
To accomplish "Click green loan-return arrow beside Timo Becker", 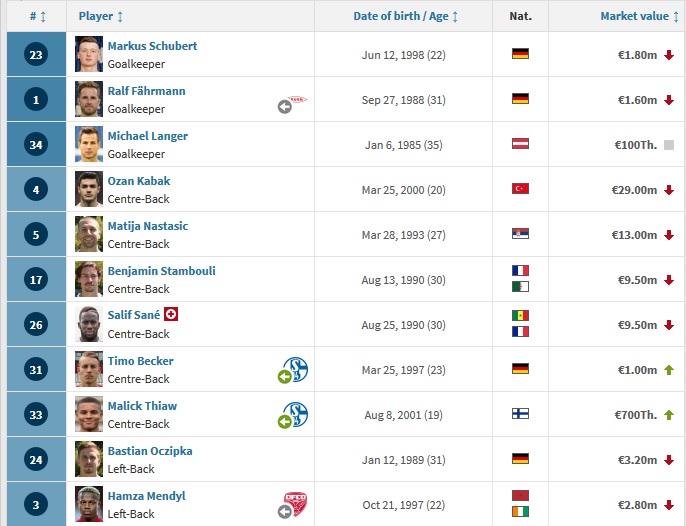I will pyautogui.click(x=284, y=377).
